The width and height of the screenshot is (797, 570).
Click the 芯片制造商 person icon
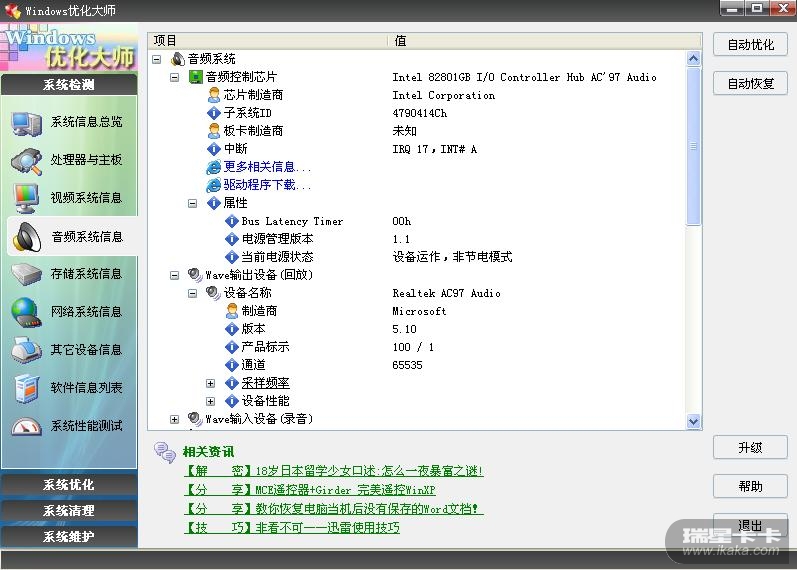[x=214, y=95]
